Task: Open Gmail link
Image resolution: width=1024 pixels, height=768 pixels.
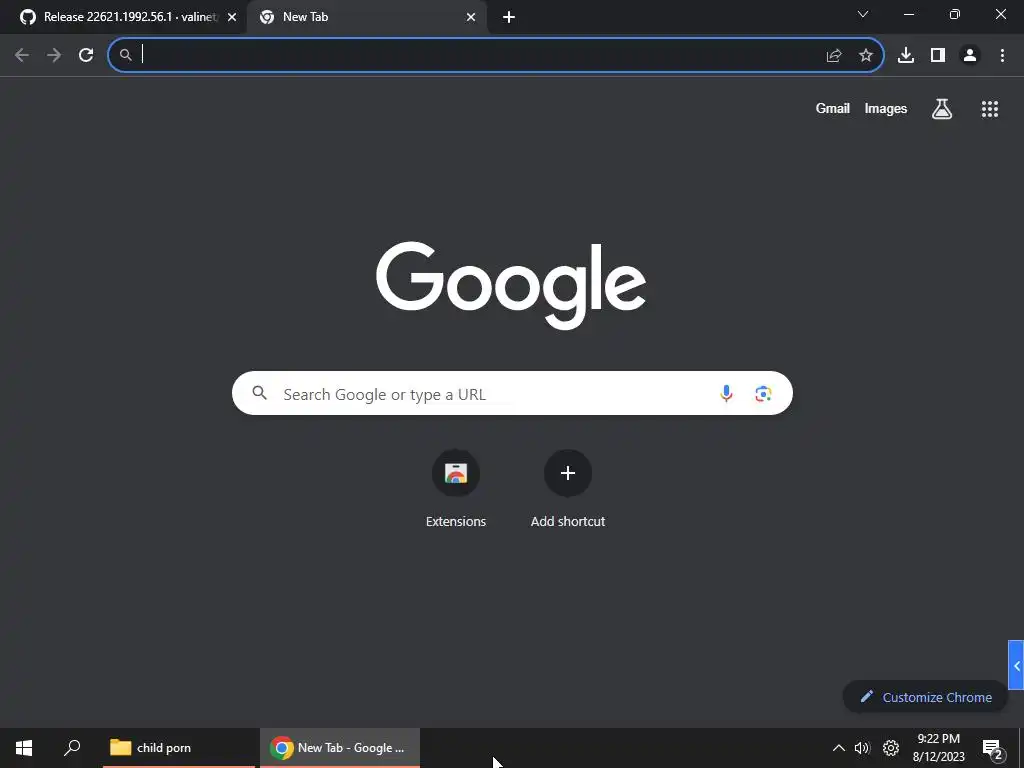Action: pos(833,108)
